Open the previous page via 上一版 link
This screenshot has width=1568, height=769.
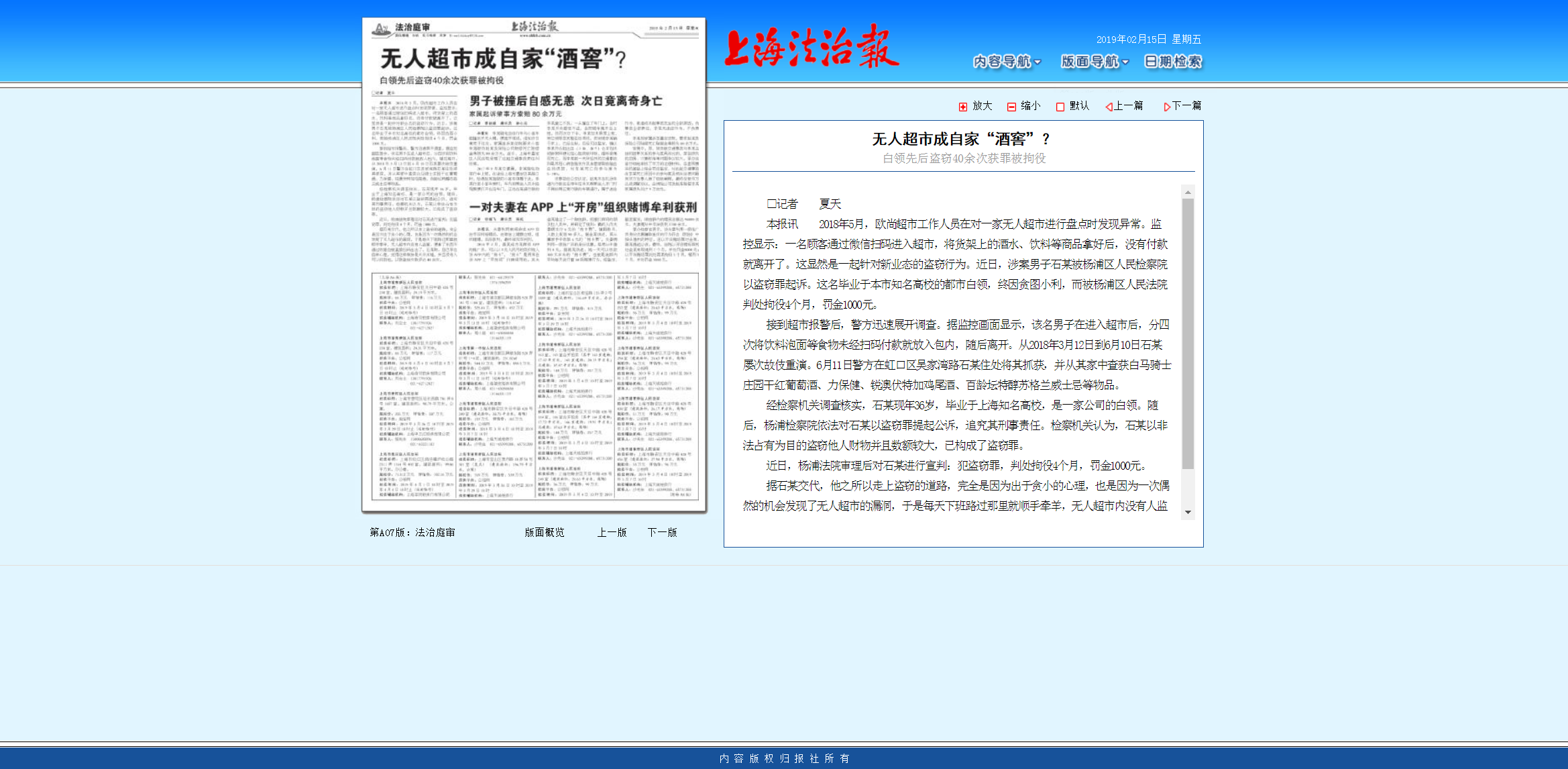(x=611, y=532)
